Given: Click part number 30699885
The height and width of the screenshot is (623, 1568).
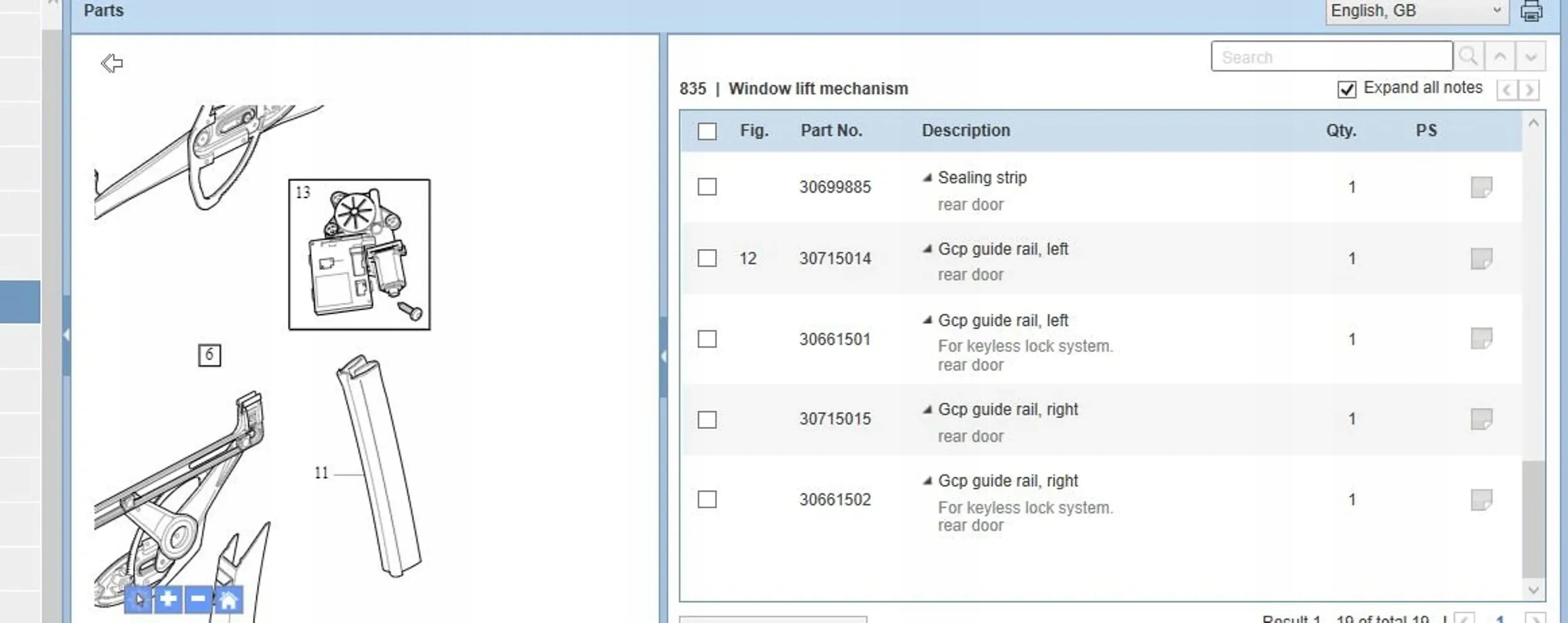Looking at the screenshot, I should [835, 187].
